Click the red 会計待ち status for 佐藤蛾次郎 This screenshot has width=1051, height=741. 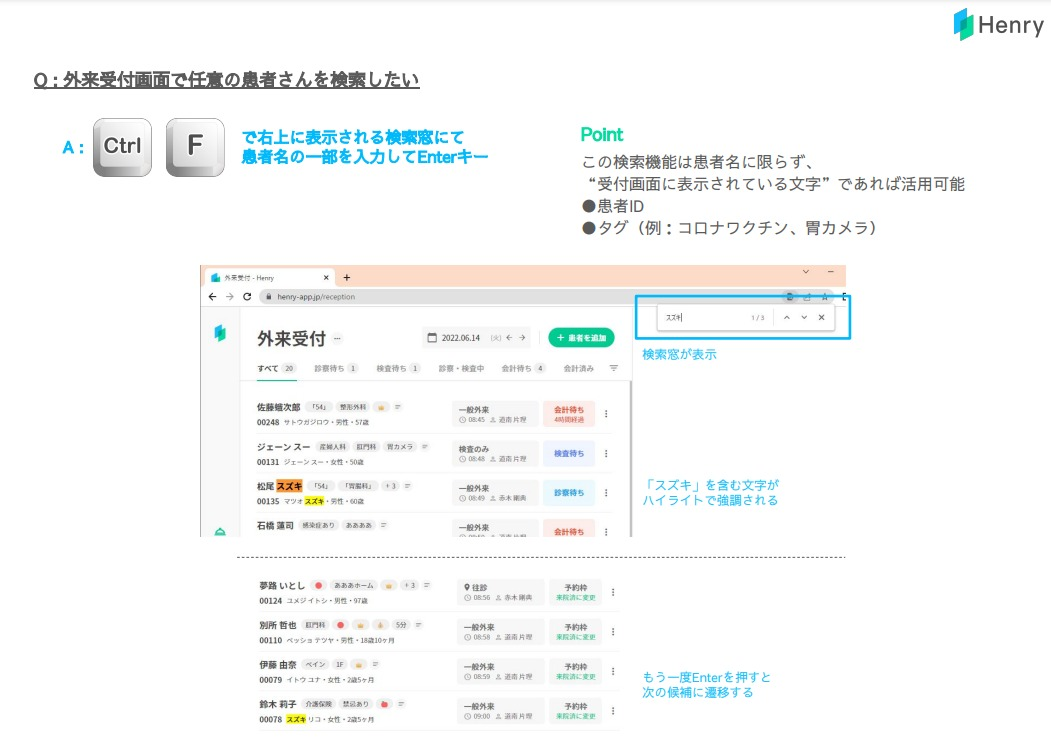tap(568, 414)
